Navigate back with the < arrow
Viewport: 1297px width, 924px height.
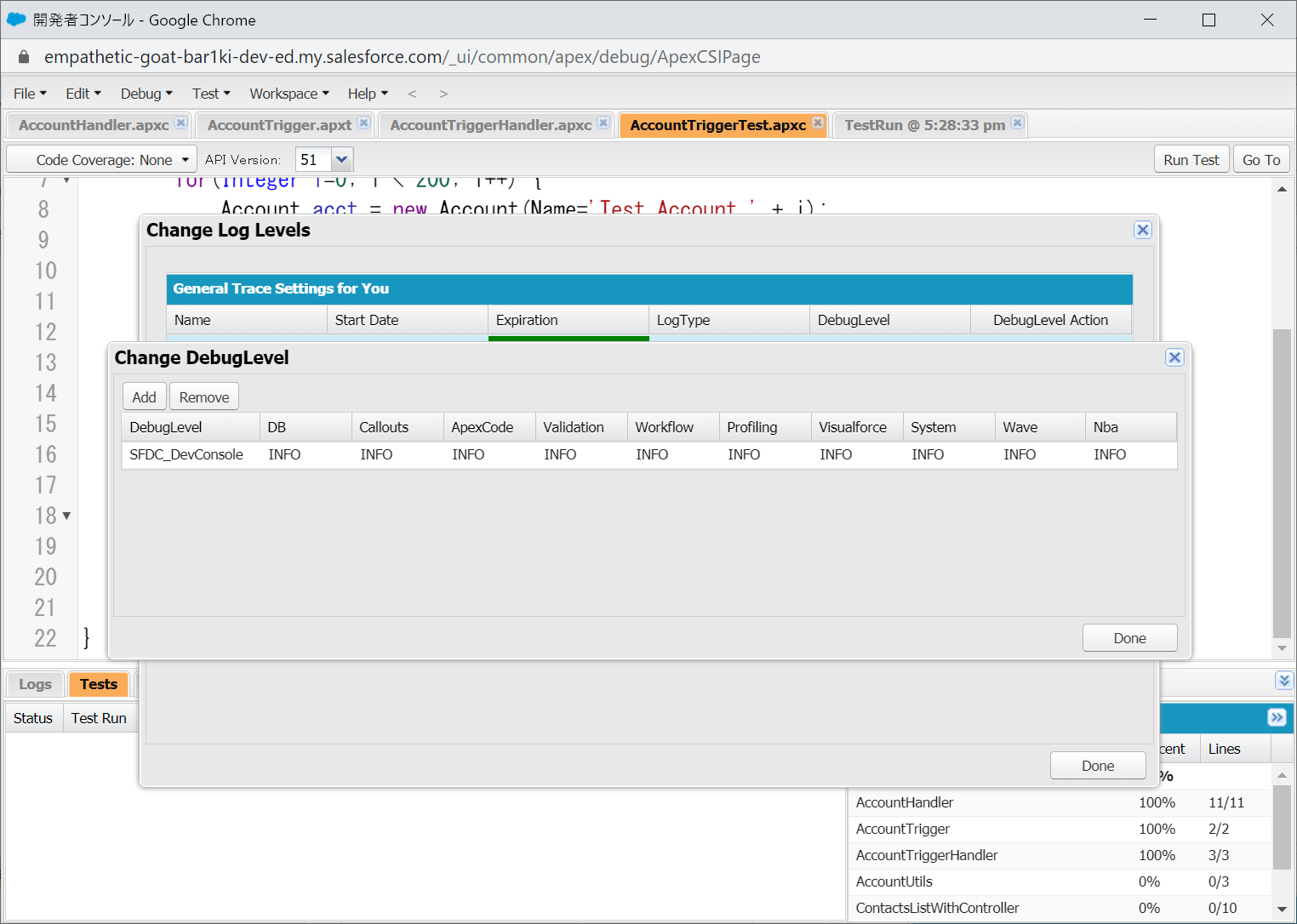pos(412,94)
